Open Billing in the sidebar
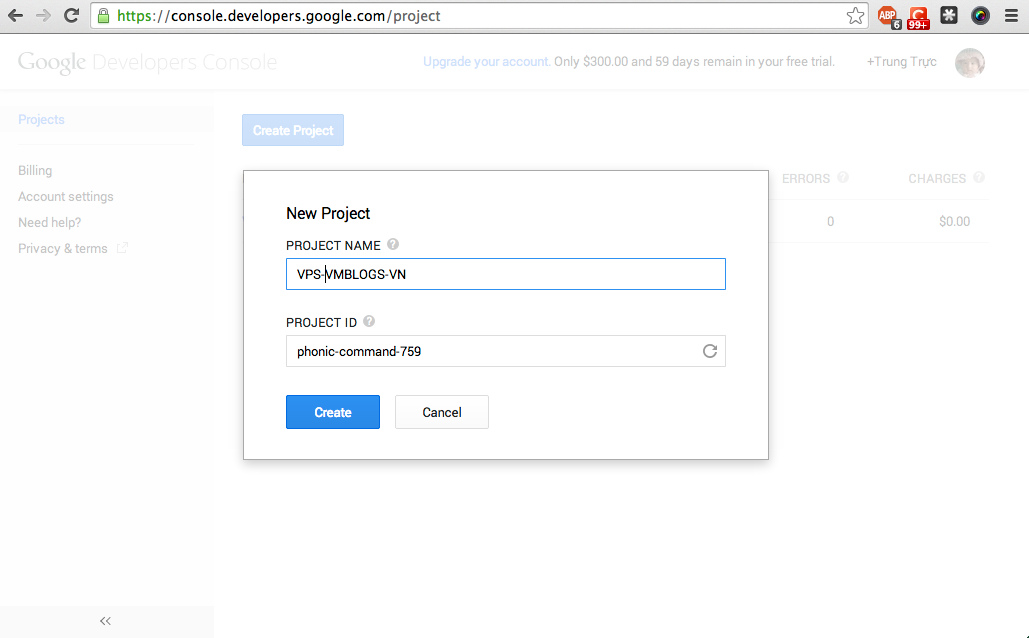This screenshot has width=1029, height=638. (35, 171)
